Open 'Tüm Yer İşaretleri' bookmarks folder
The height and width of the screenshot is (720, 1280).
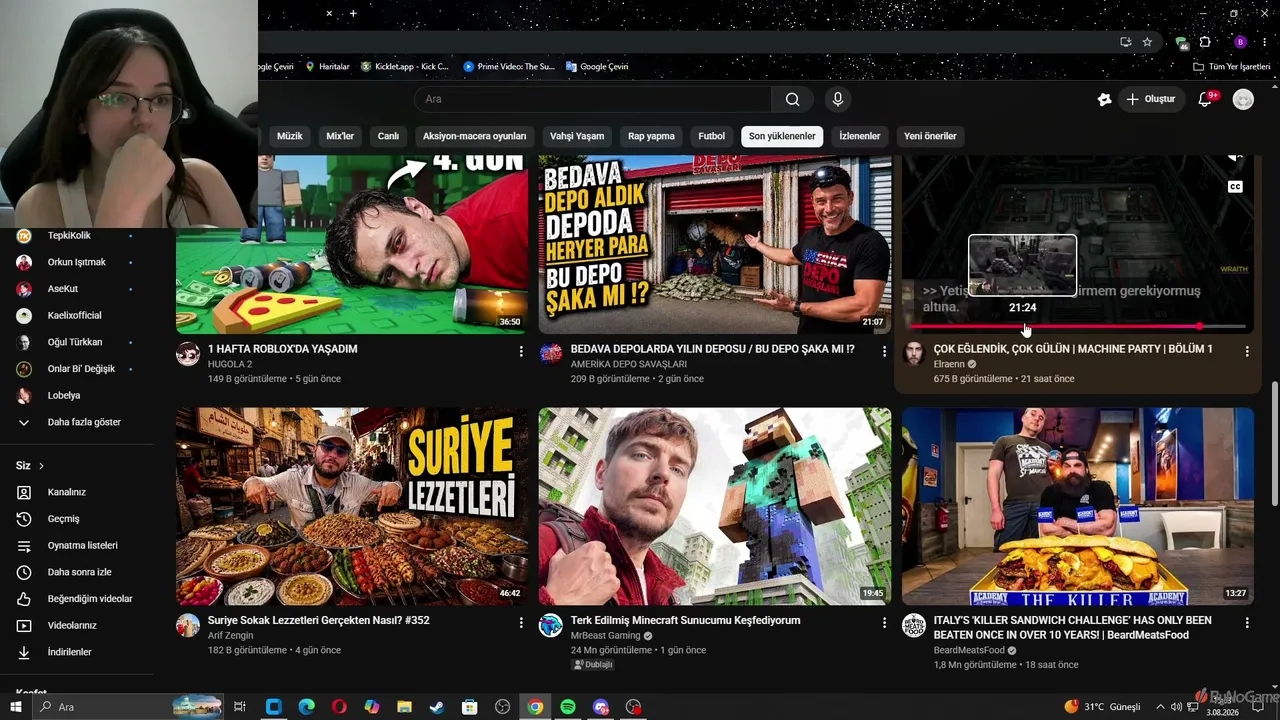coord(1231,67)
